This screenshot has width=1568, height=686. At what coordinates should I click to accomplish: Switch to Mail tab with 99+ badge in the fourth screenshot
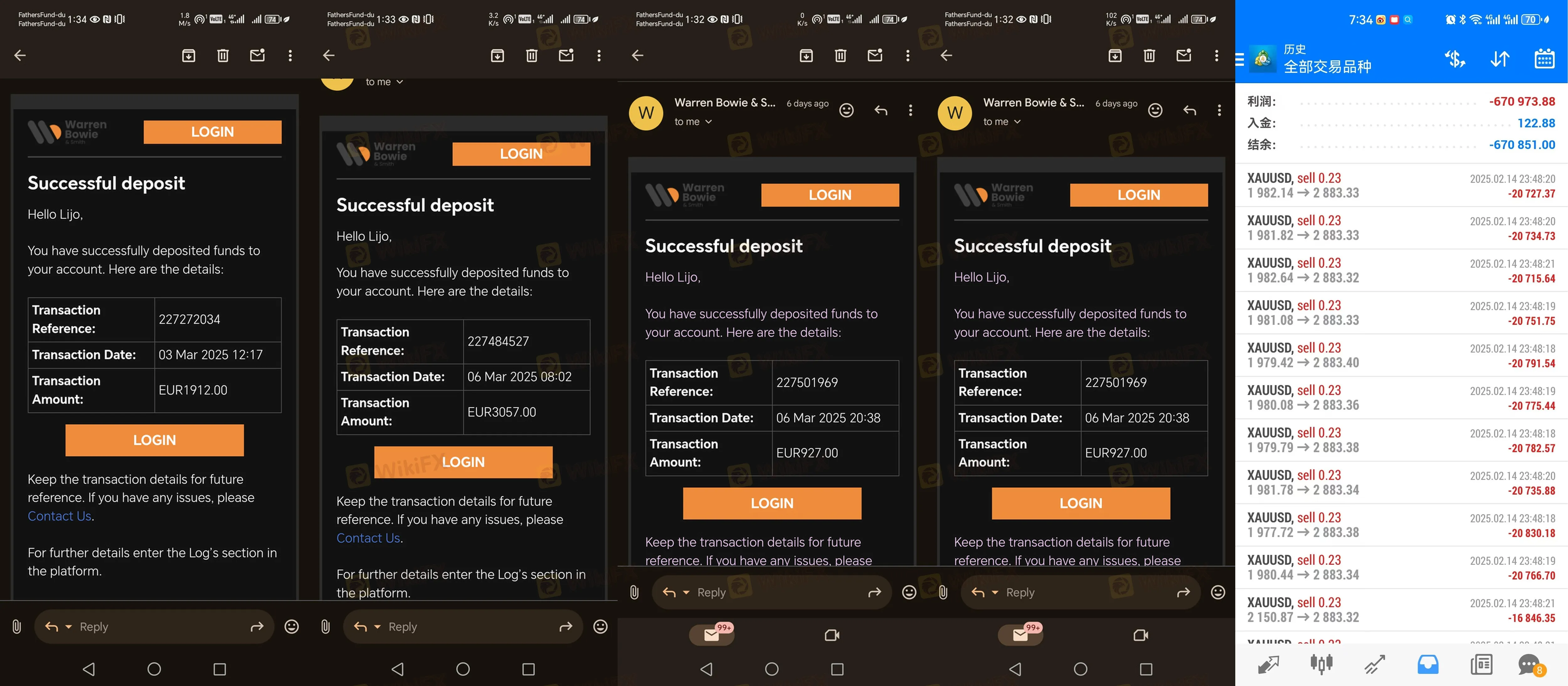click(x=1020, y=635)
